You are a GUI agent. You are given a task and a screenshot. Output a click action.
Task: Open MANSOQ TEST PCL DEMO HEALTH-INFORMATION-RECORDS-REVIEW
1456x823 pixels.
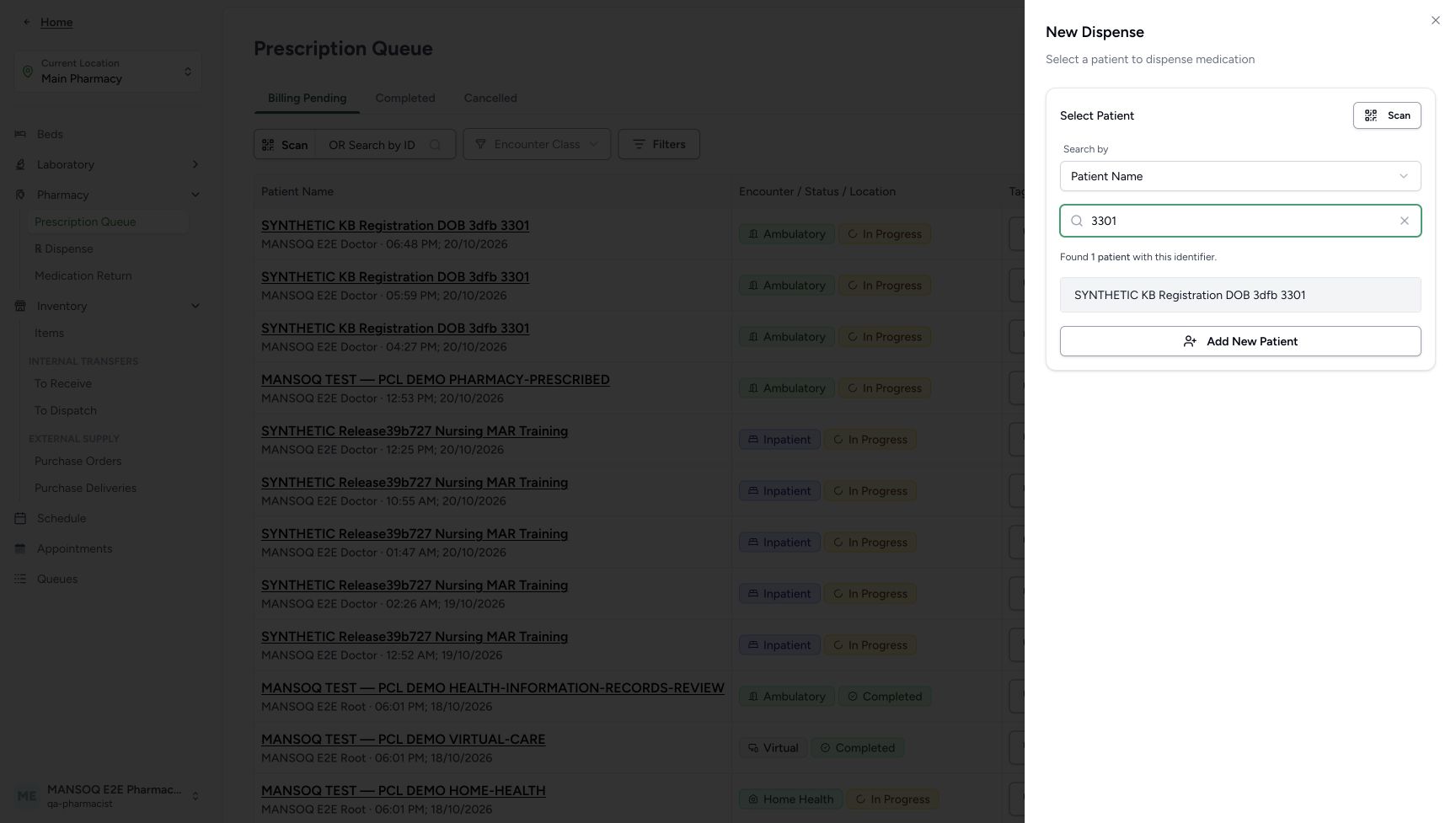pyautogui.click(x=493, y=687)
